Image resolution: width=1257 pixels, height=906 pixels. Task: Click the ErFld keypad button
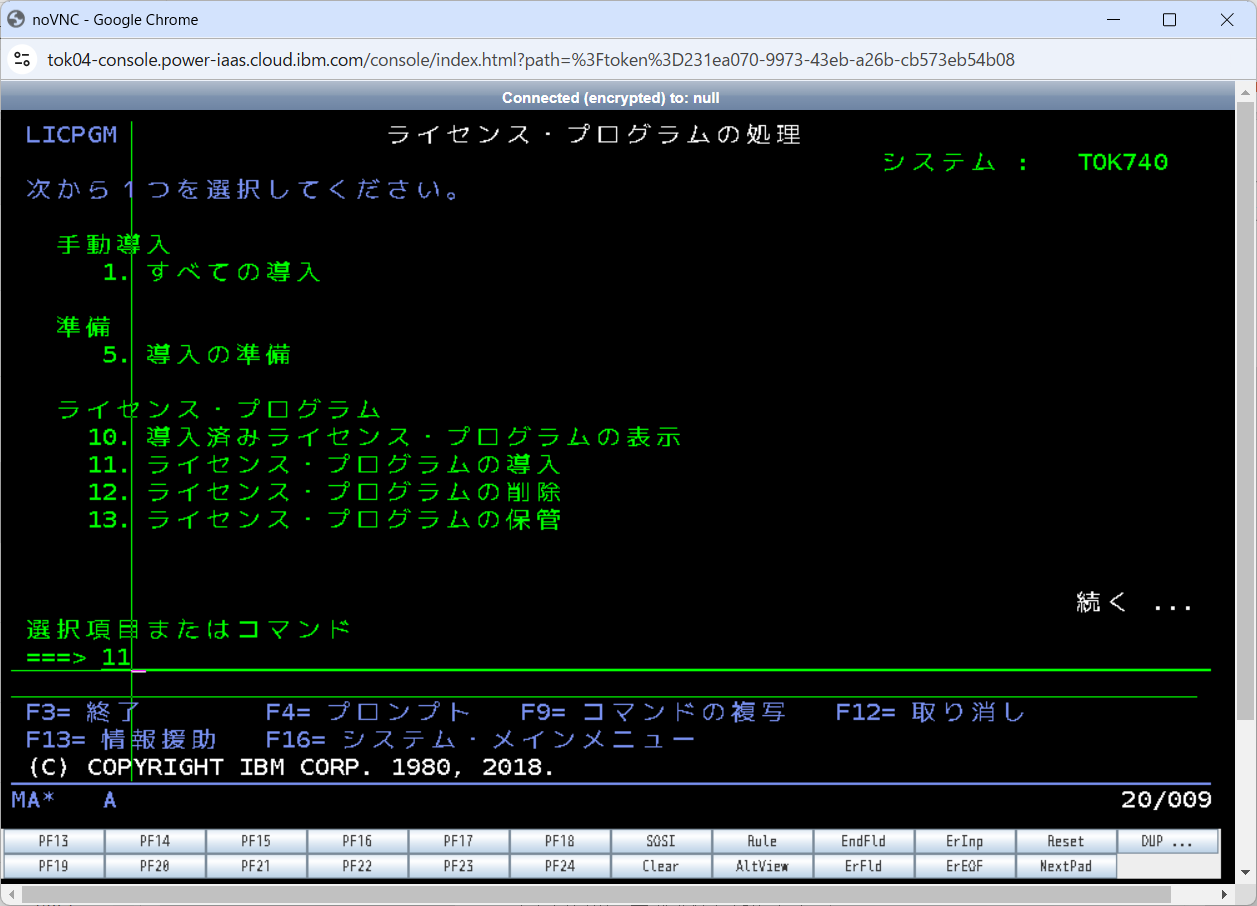pyautogui.click(x=863, y=866)
